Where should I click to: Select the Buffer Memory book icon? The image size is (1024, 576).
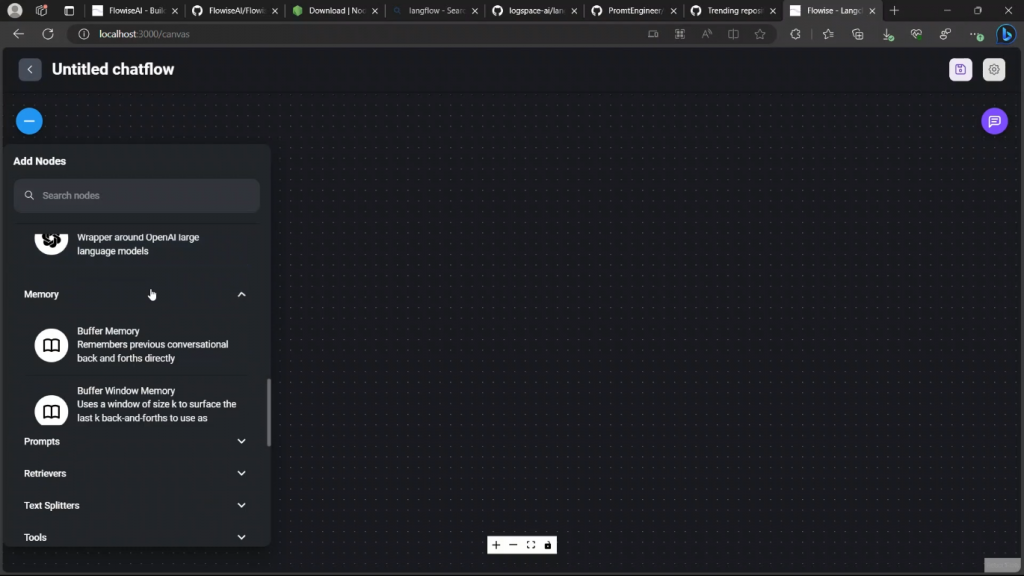click(51, 345)
